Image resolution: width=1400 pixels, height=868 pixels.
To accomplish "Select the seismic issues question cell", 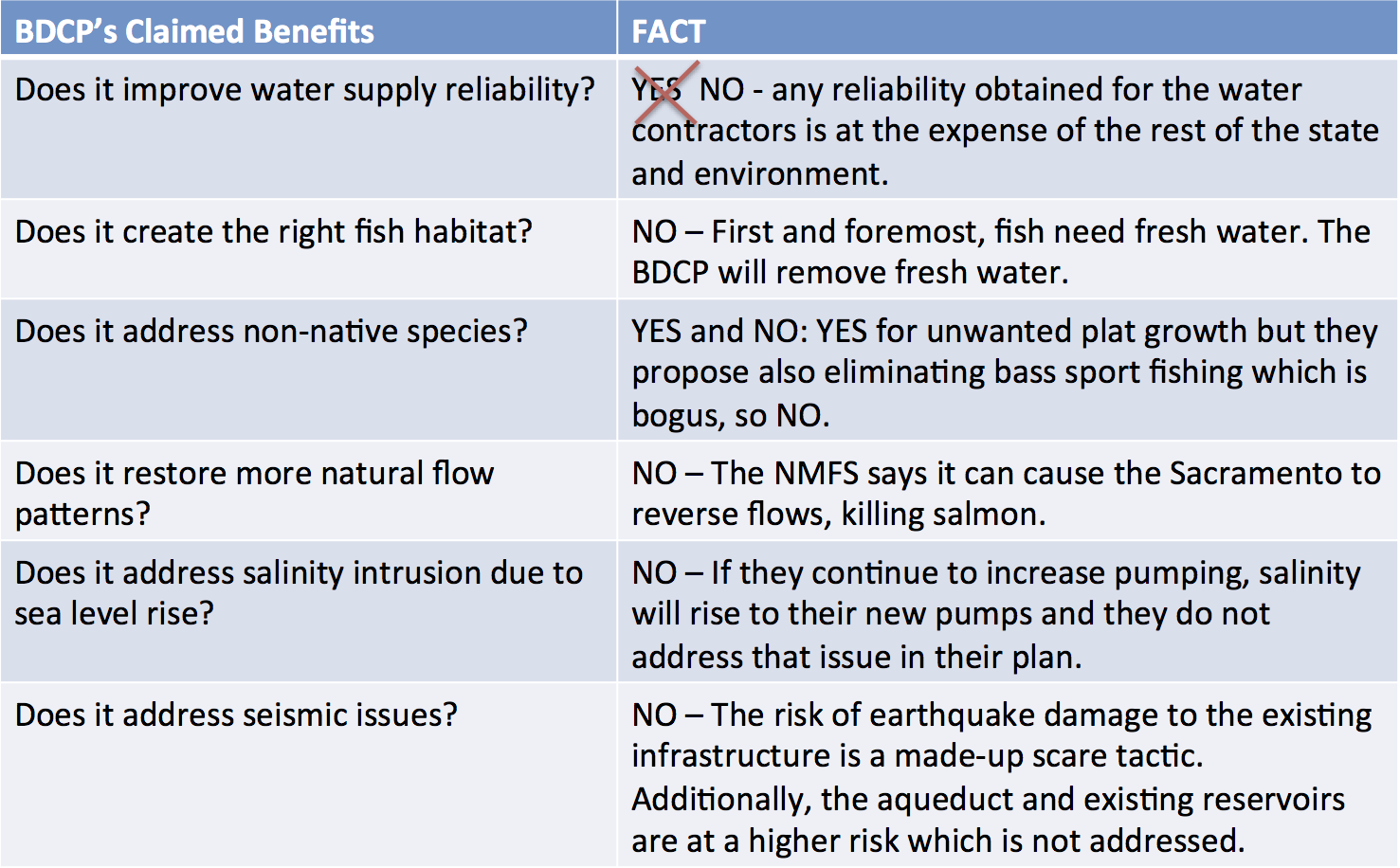I will (236, 714).
